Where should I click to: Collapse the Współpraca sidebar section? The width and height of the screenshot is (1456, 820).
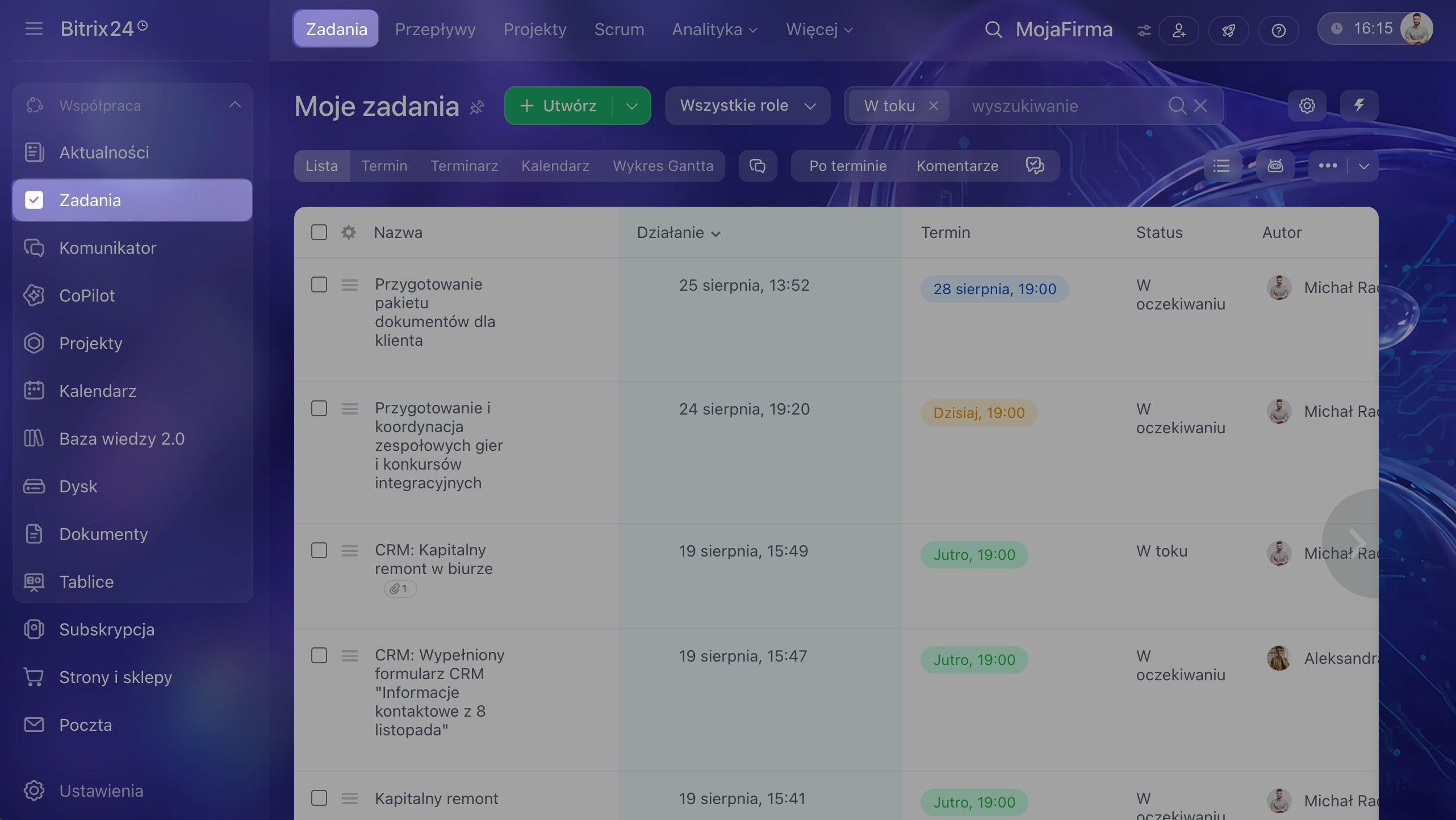(235, 105)
